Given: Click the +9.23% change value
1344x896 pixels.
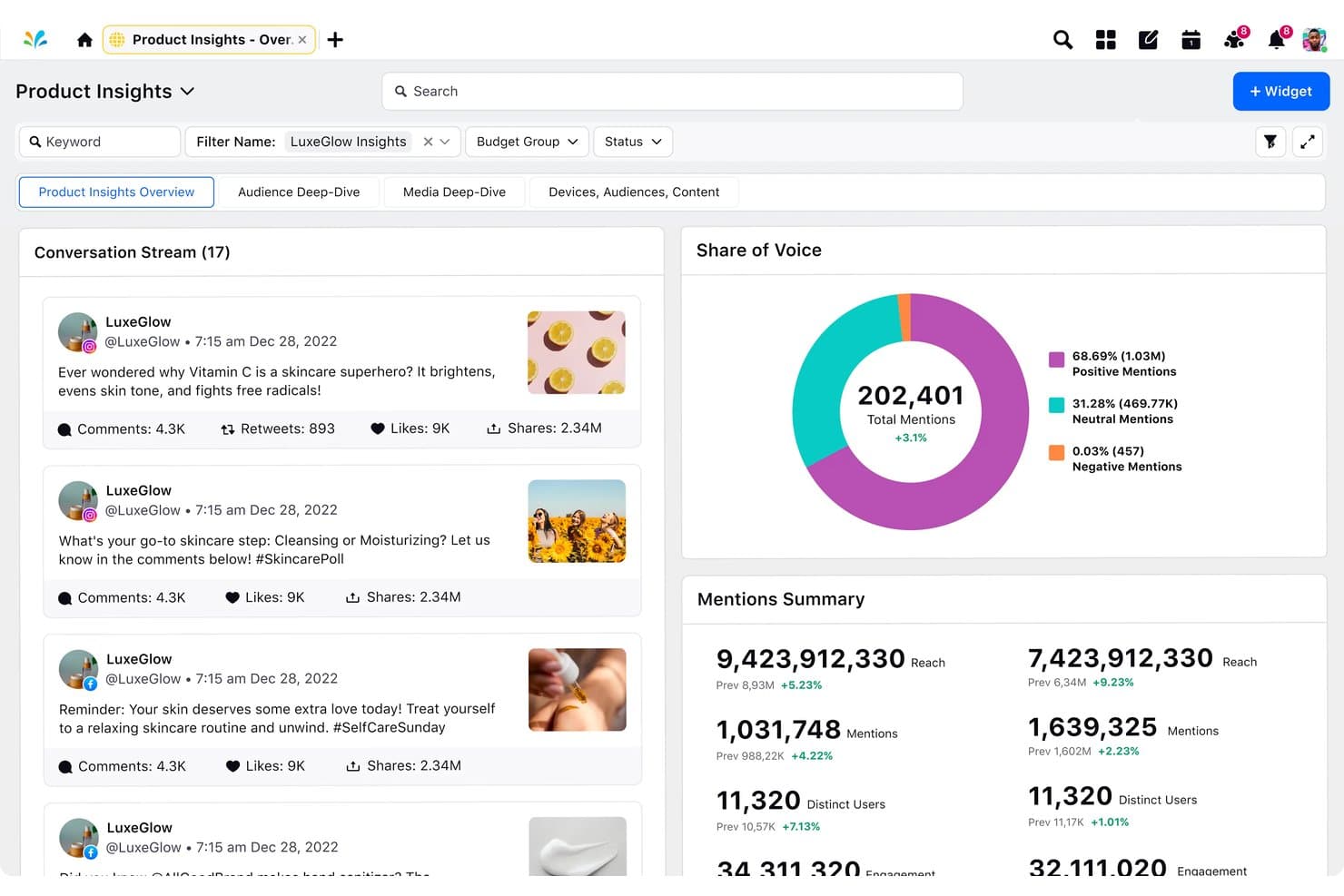Looking at the screenshot, I should 1113,683.
